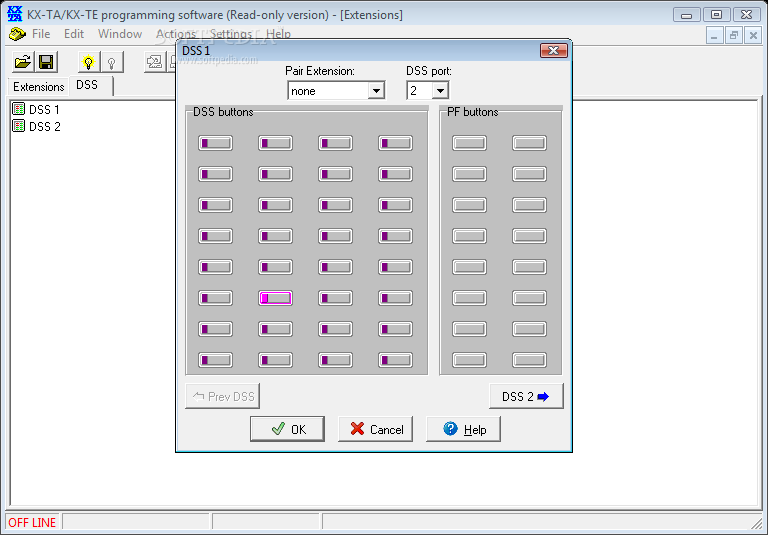Click DSS button in first row, first column
This screenshot has height=535, width=768.
216,143
